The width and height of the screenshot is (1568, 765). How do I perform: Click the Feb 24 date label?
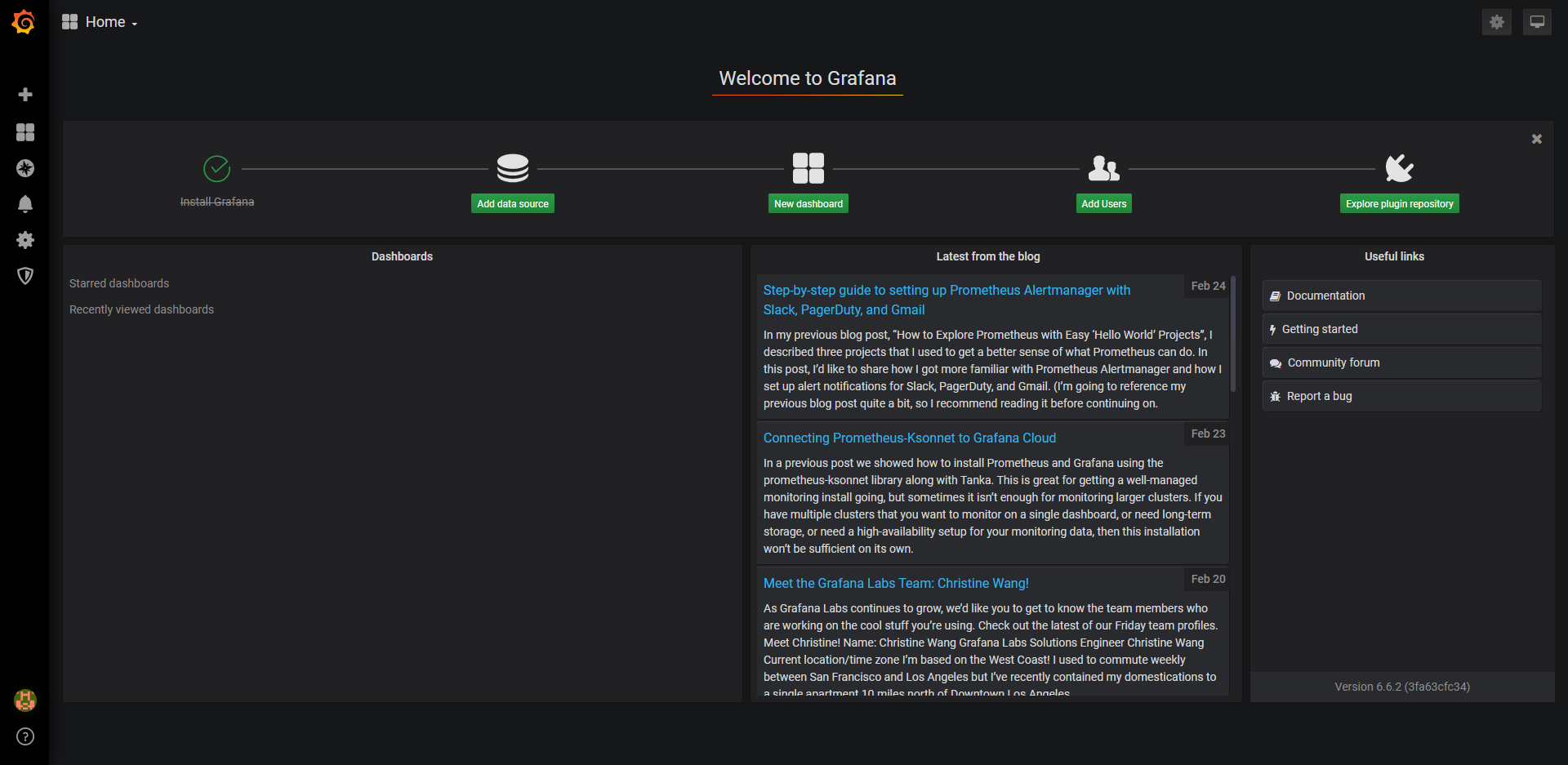tap(1208, 286)
